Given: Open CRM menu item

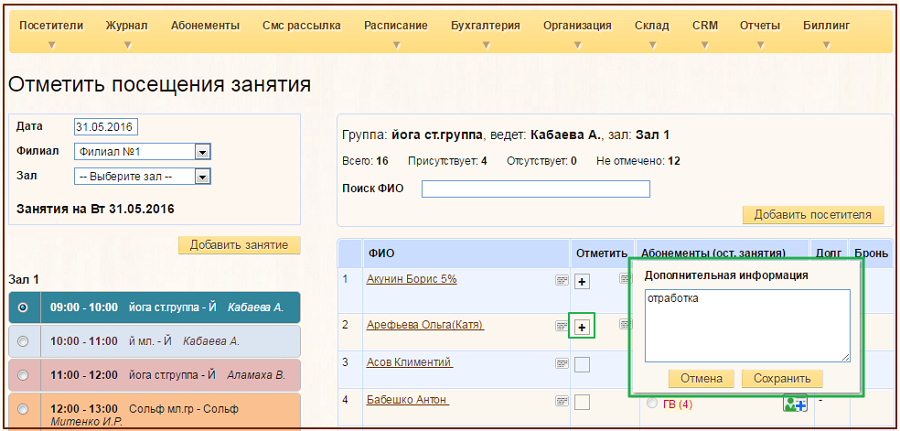Looking at the screenshot, I should [x=705, y=25].
